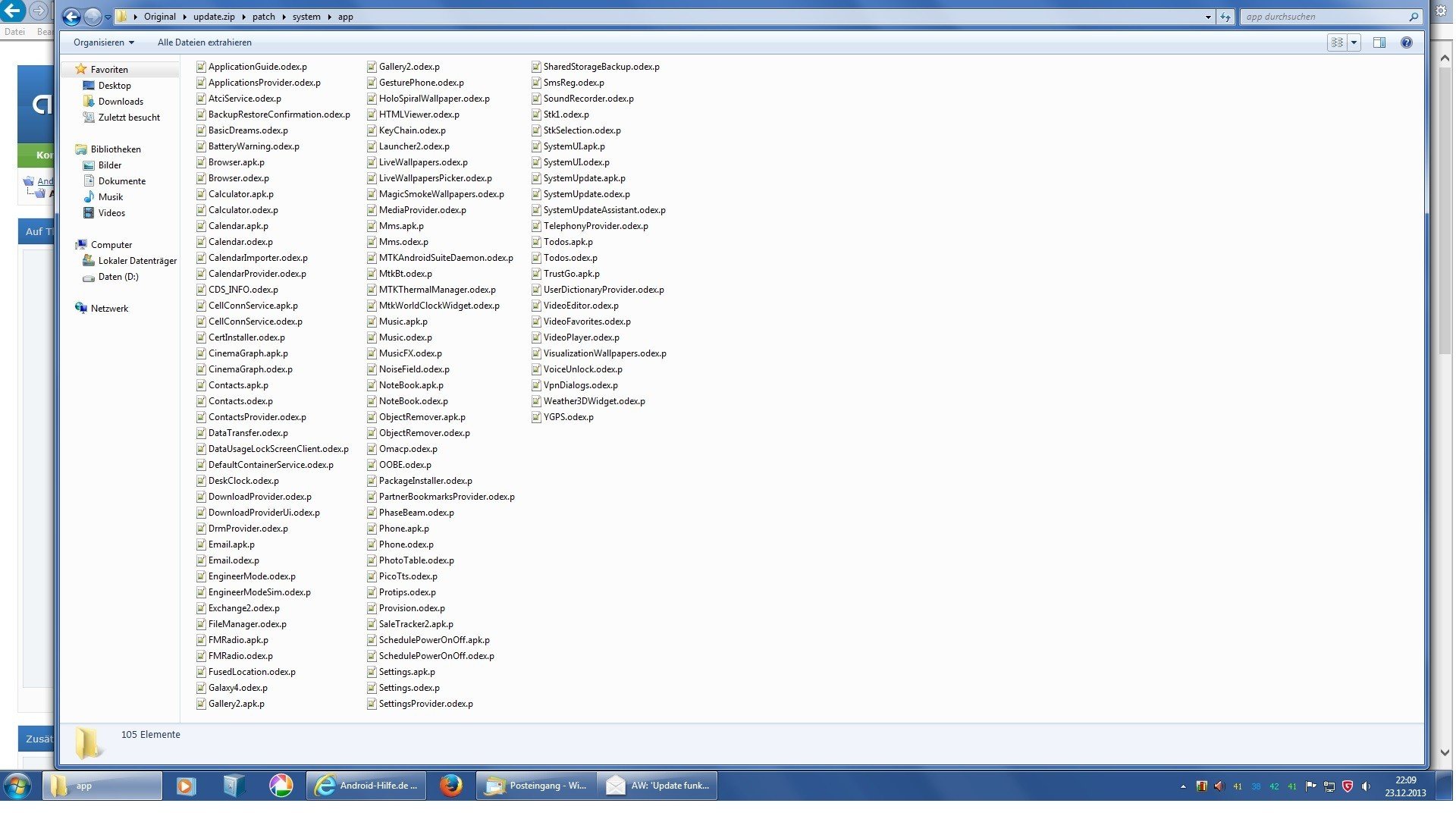This screenshot has height=819, width=1456.
Task: Open Action Center flag icon in tray
Action: click(x=1311, y=786)
